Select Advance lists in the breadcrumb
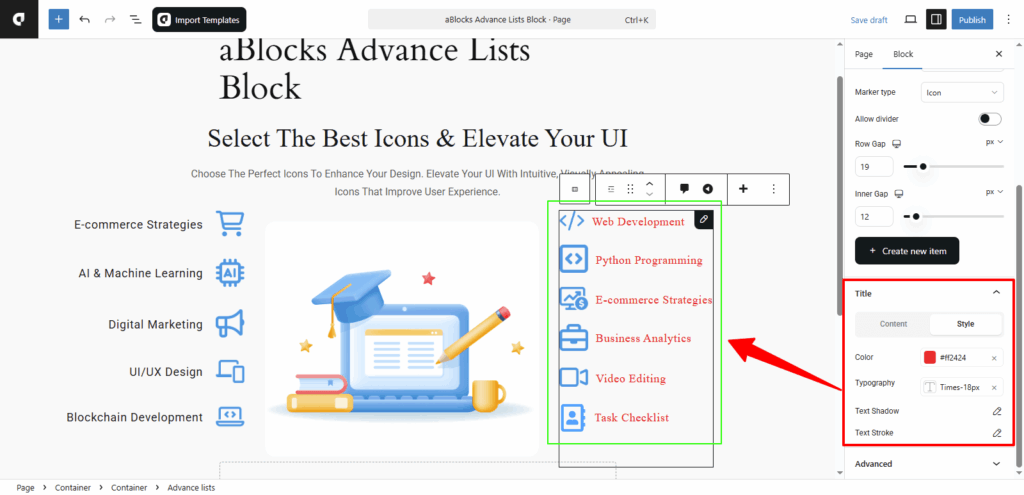The image size is (1024, 495). (x=191, y=487)
